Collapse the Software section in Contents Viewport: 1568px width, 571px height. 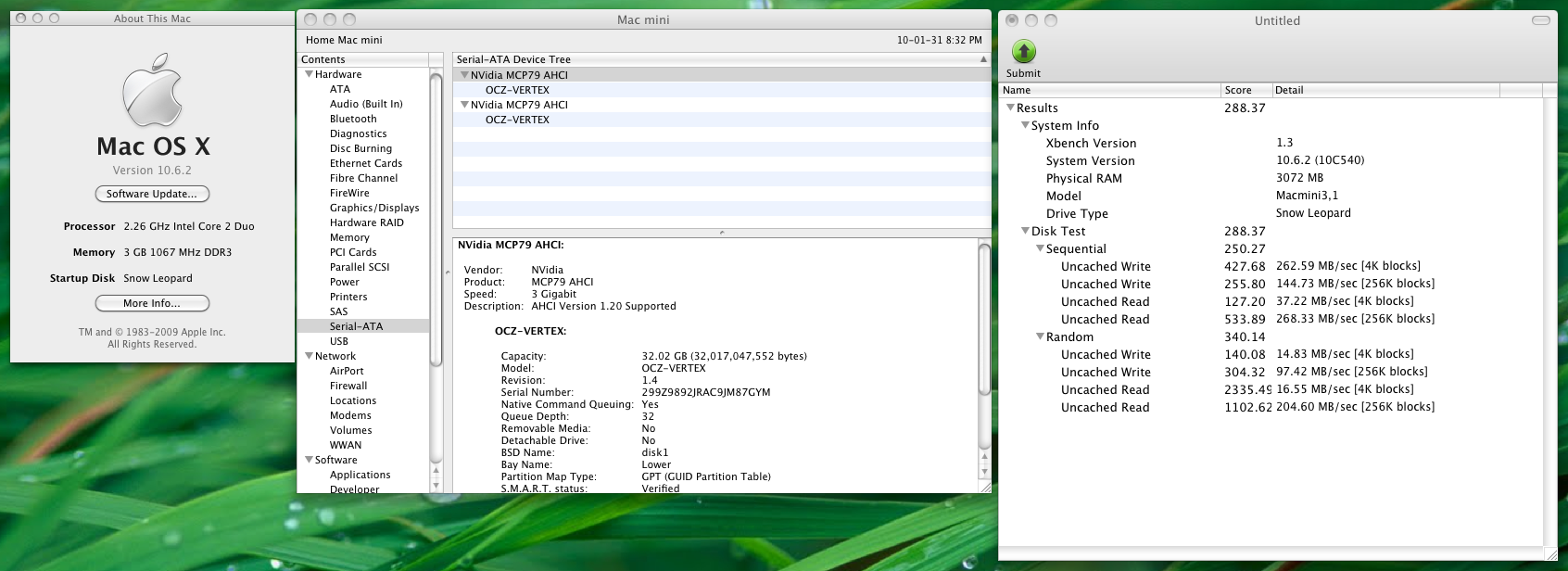tap(309, 460)
